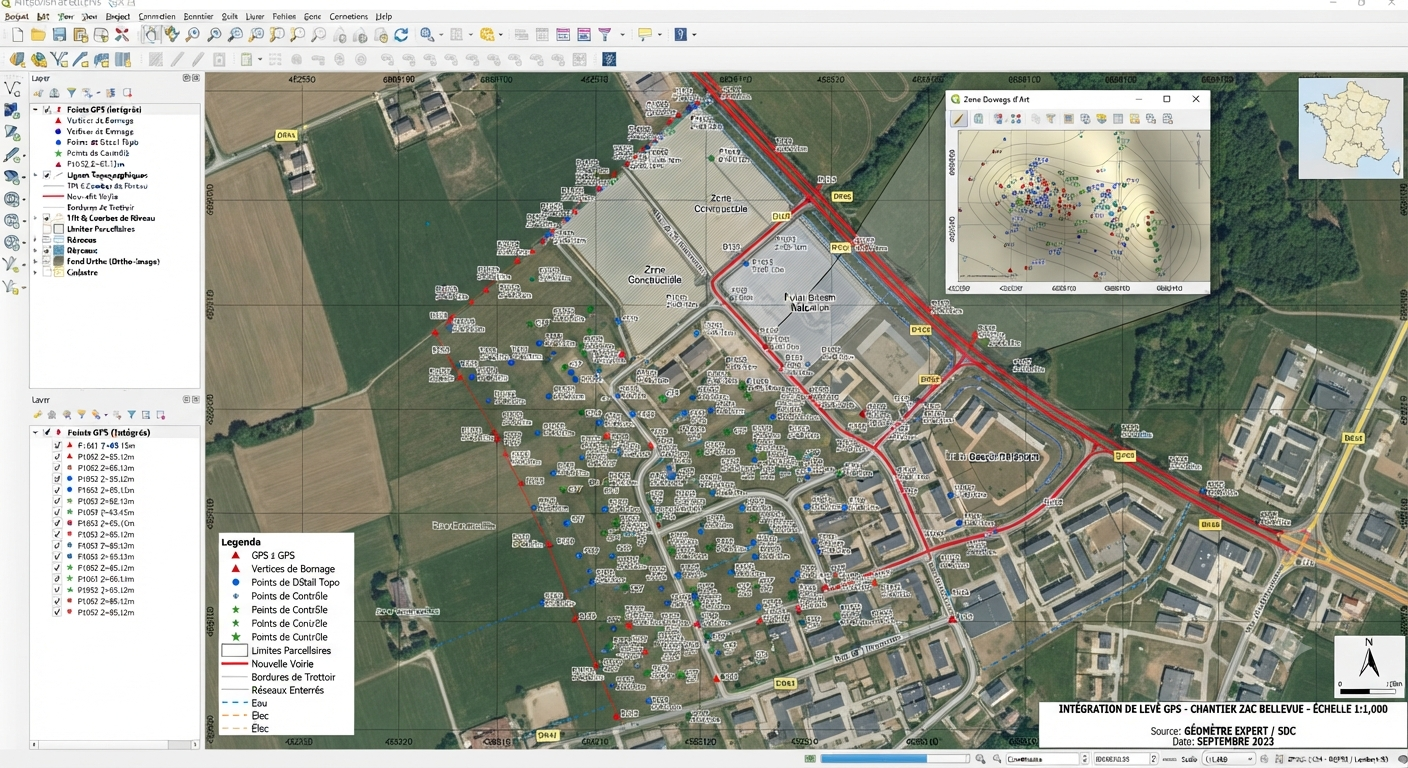Toggle checkbox for the P1057 row

58,512
